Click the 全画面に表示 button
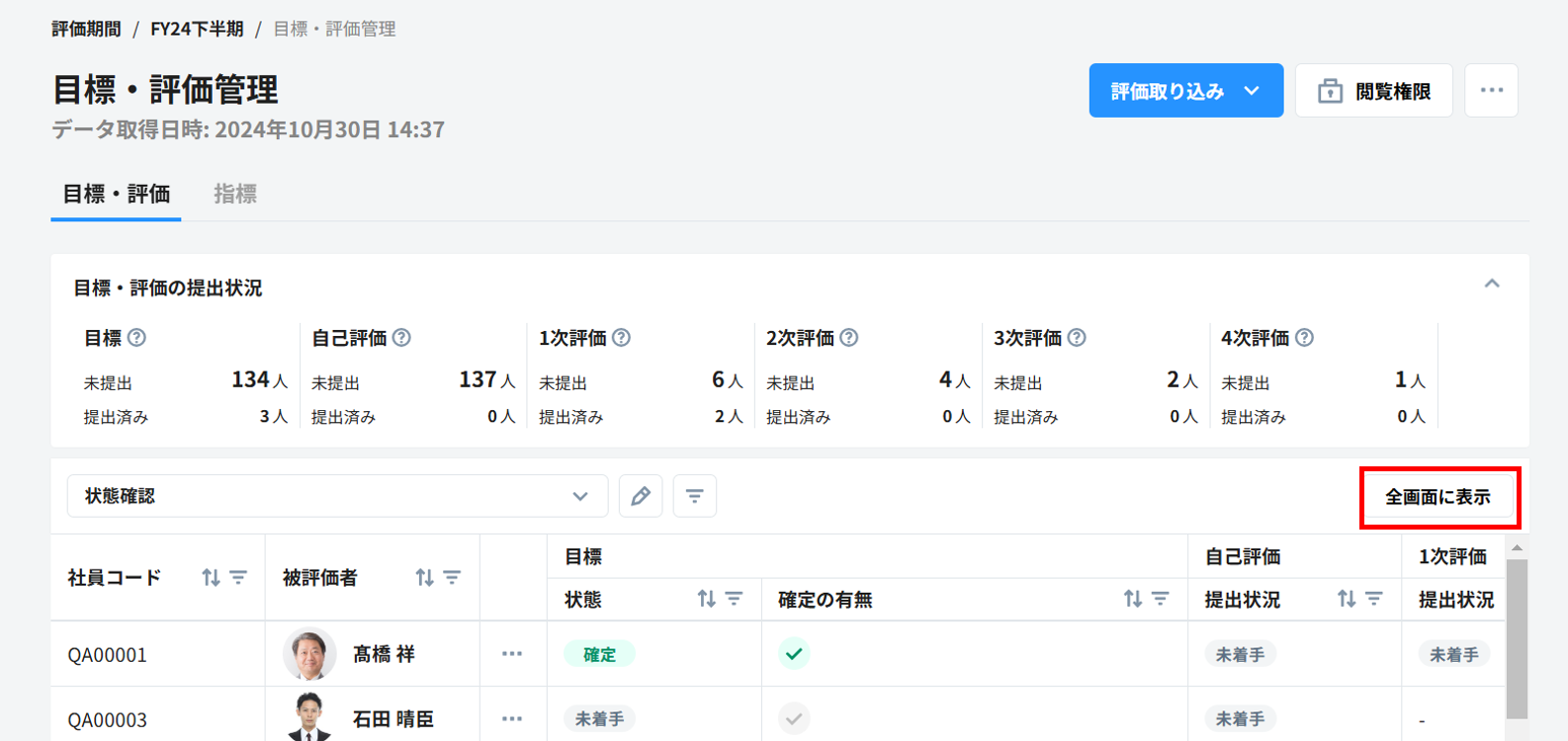Viewport: 1568px width, 741px height. tap(1438, 497)
